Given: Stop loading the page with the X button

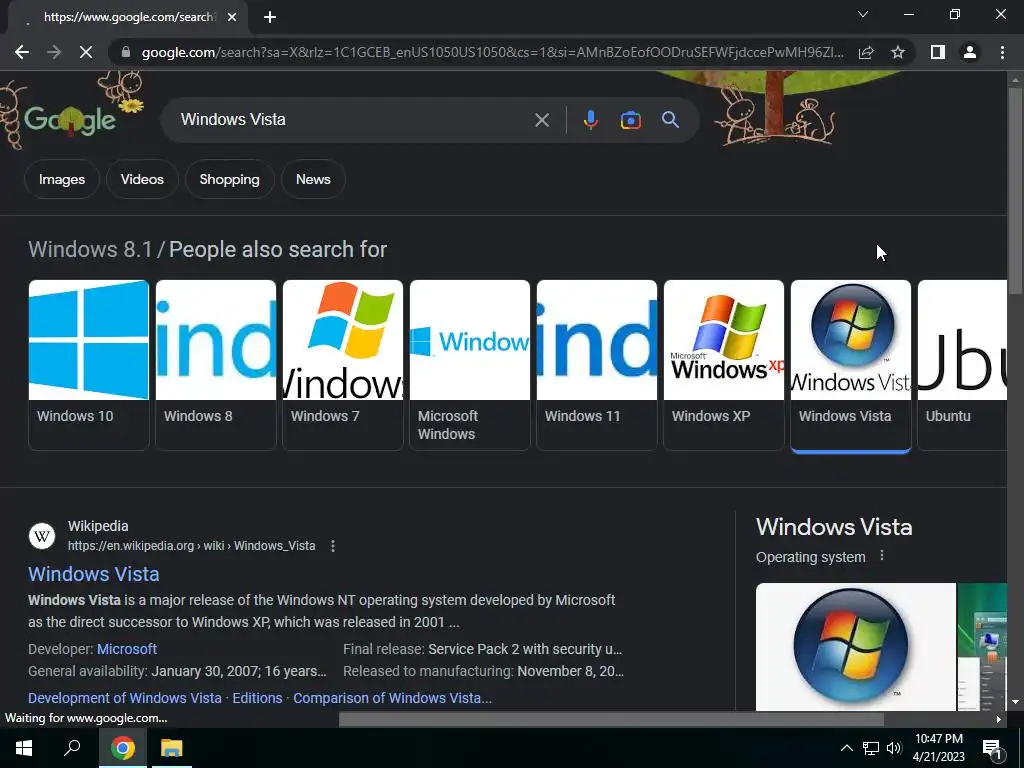Looking at the screenshot, I should point(86,52).
